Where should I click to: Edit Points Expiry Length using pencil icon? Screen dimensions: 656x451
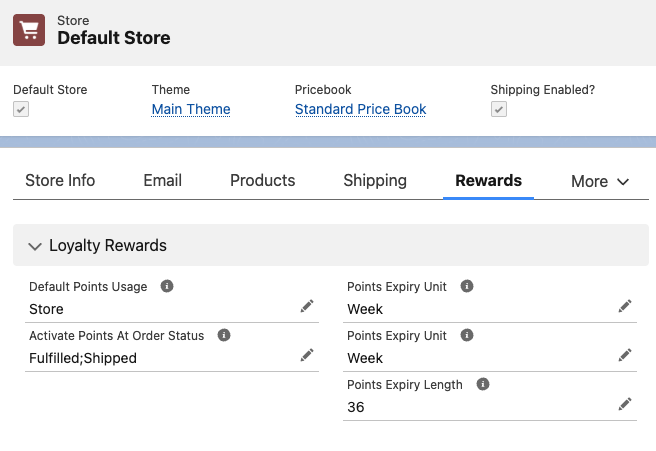coord(625,404)
